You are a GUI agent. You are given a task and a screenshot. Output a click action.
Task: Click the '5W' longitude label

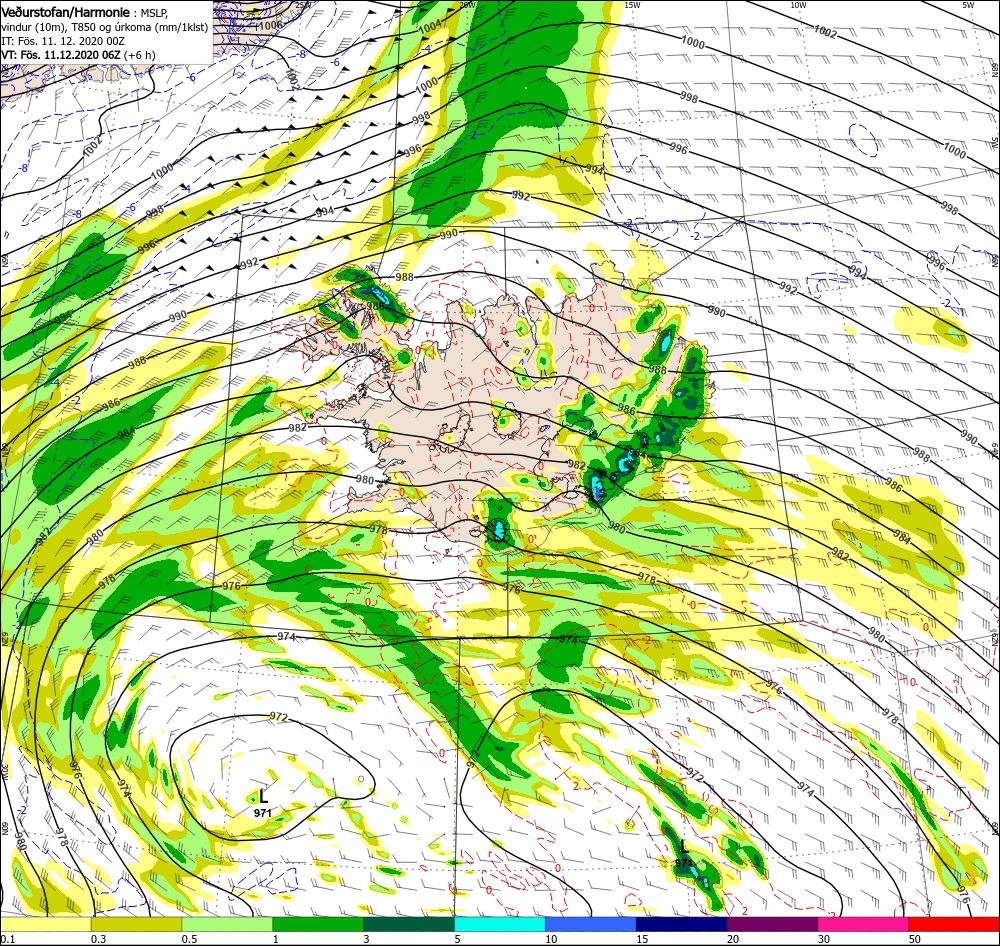point(967,5)
